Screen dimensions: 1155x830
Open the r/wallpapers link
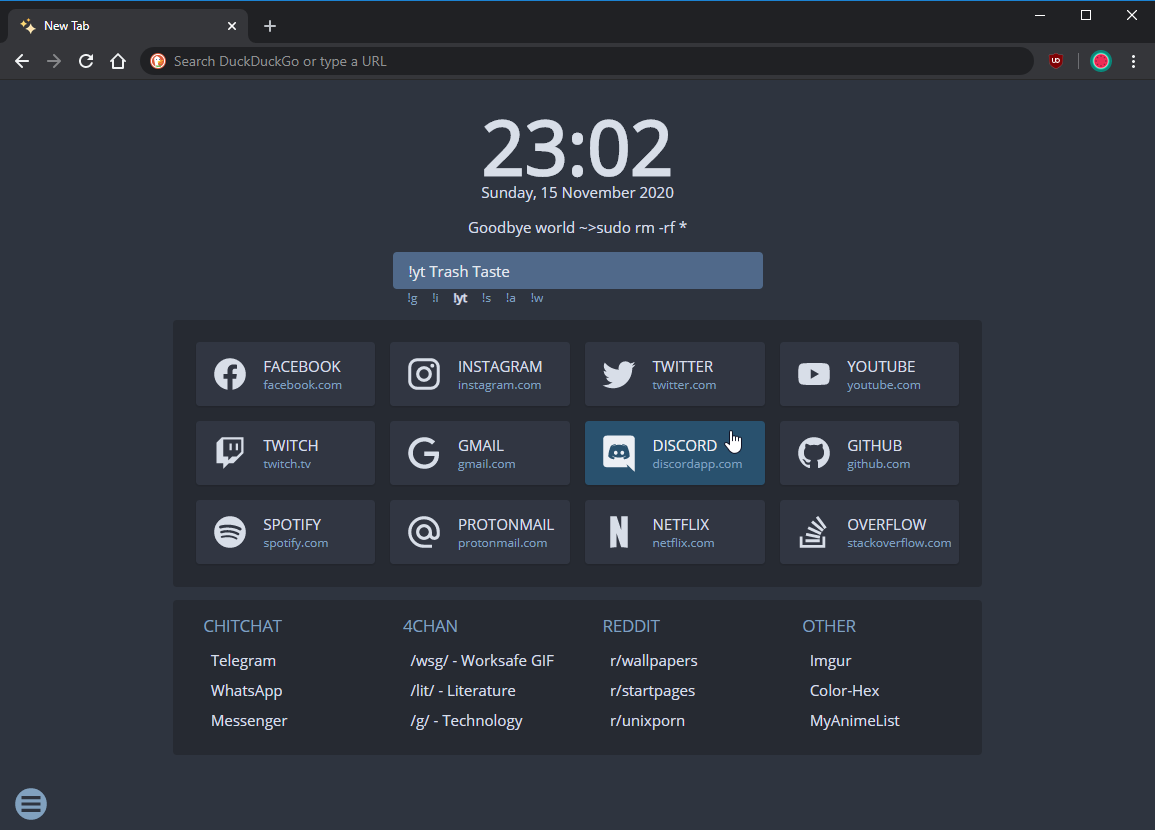(653, 661)
